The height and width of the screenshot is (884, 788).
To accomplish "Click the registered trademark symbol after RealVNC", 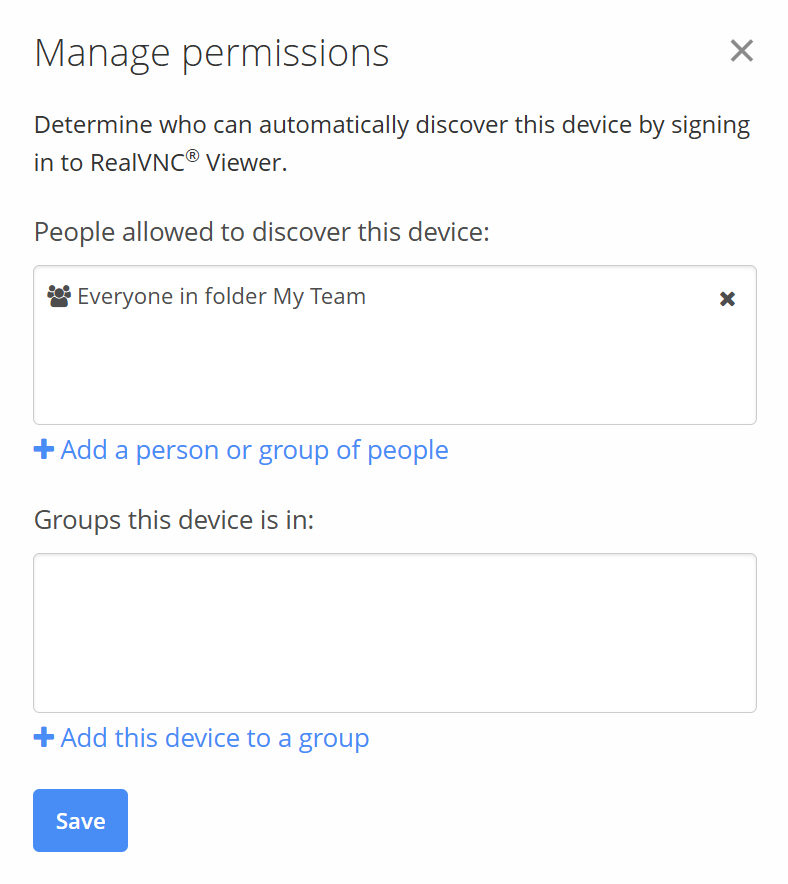I will pos(191,155).
